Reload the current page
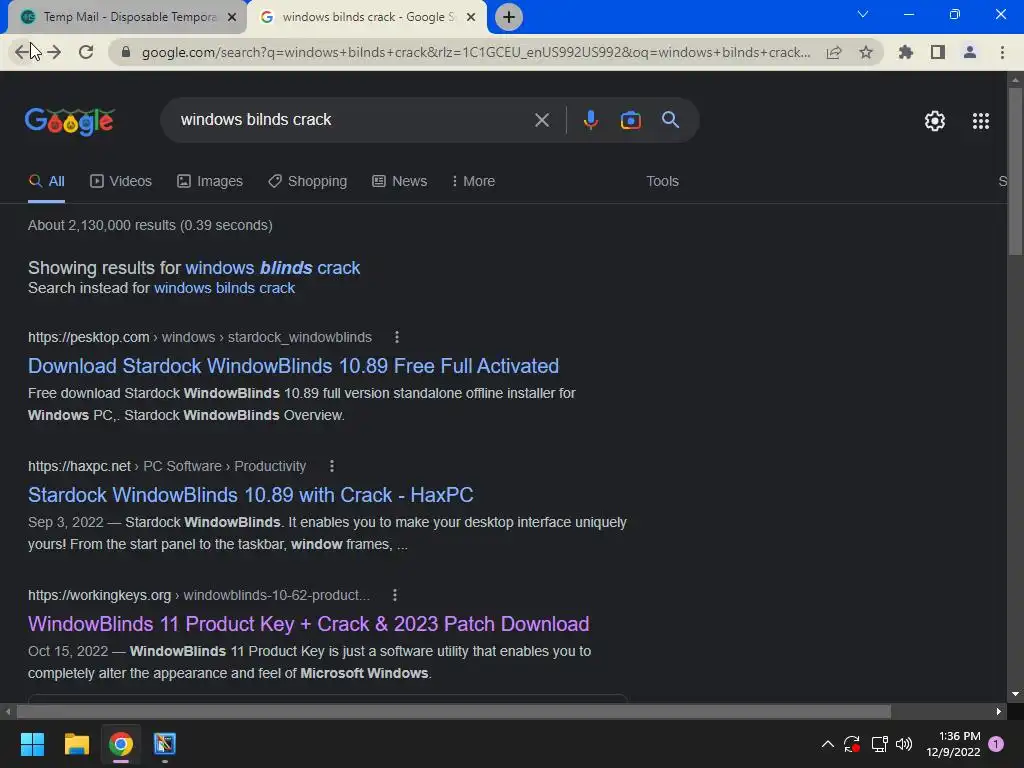Viewport: 1024px width, 768px height. point(86,52)
